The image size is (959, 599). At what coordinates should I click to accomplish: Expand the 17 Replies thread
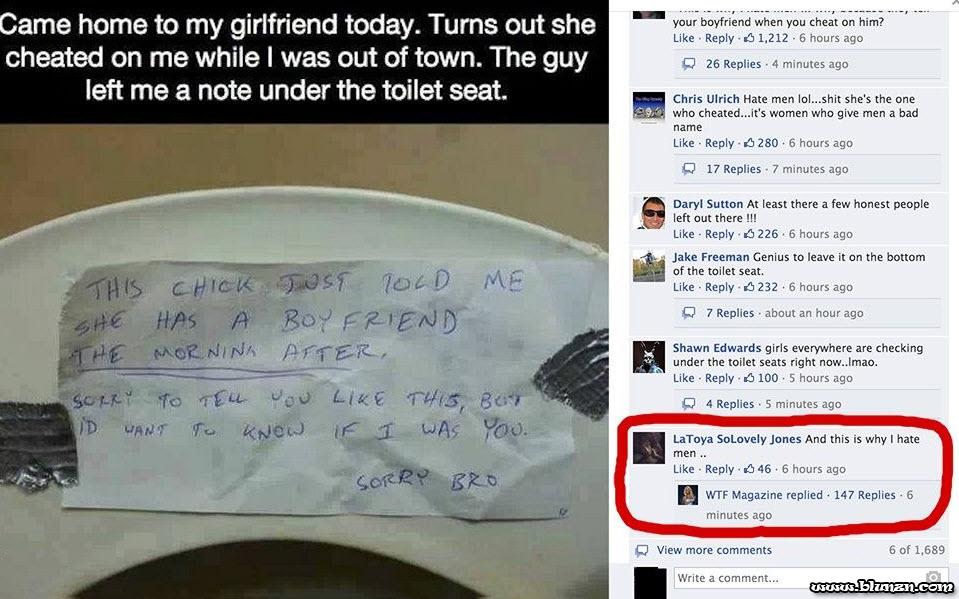[733, 169]
